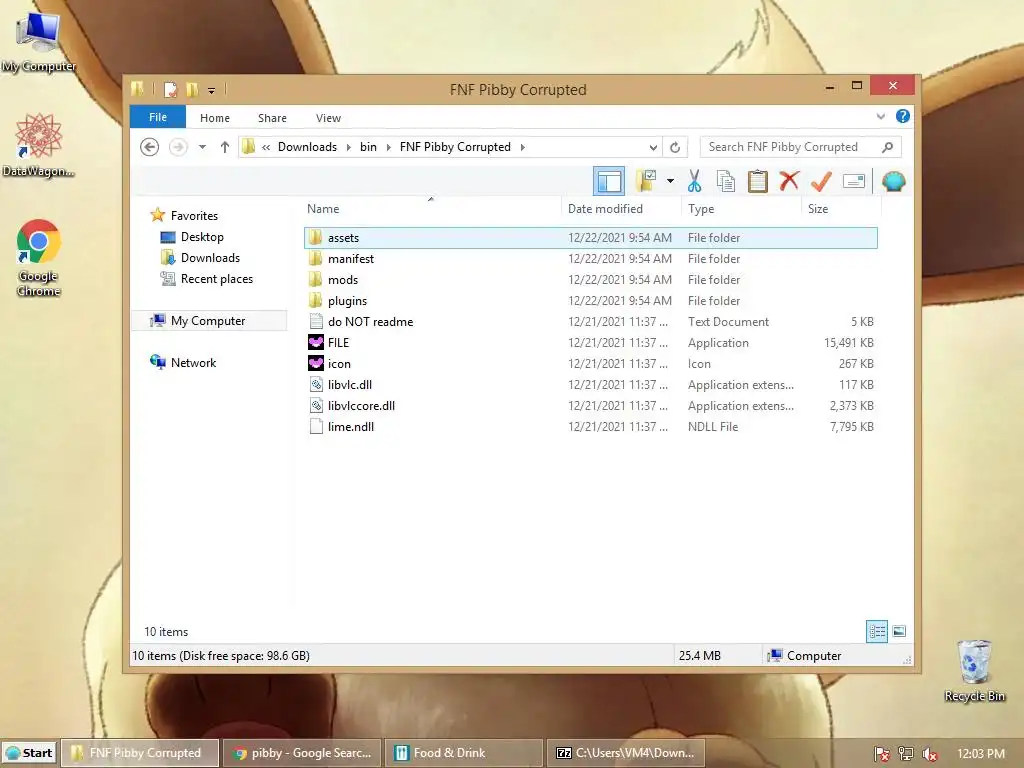The image size is (1024, 768).
Task: Switch to pibby Google Search taskbar item
Action: [302, 752]
